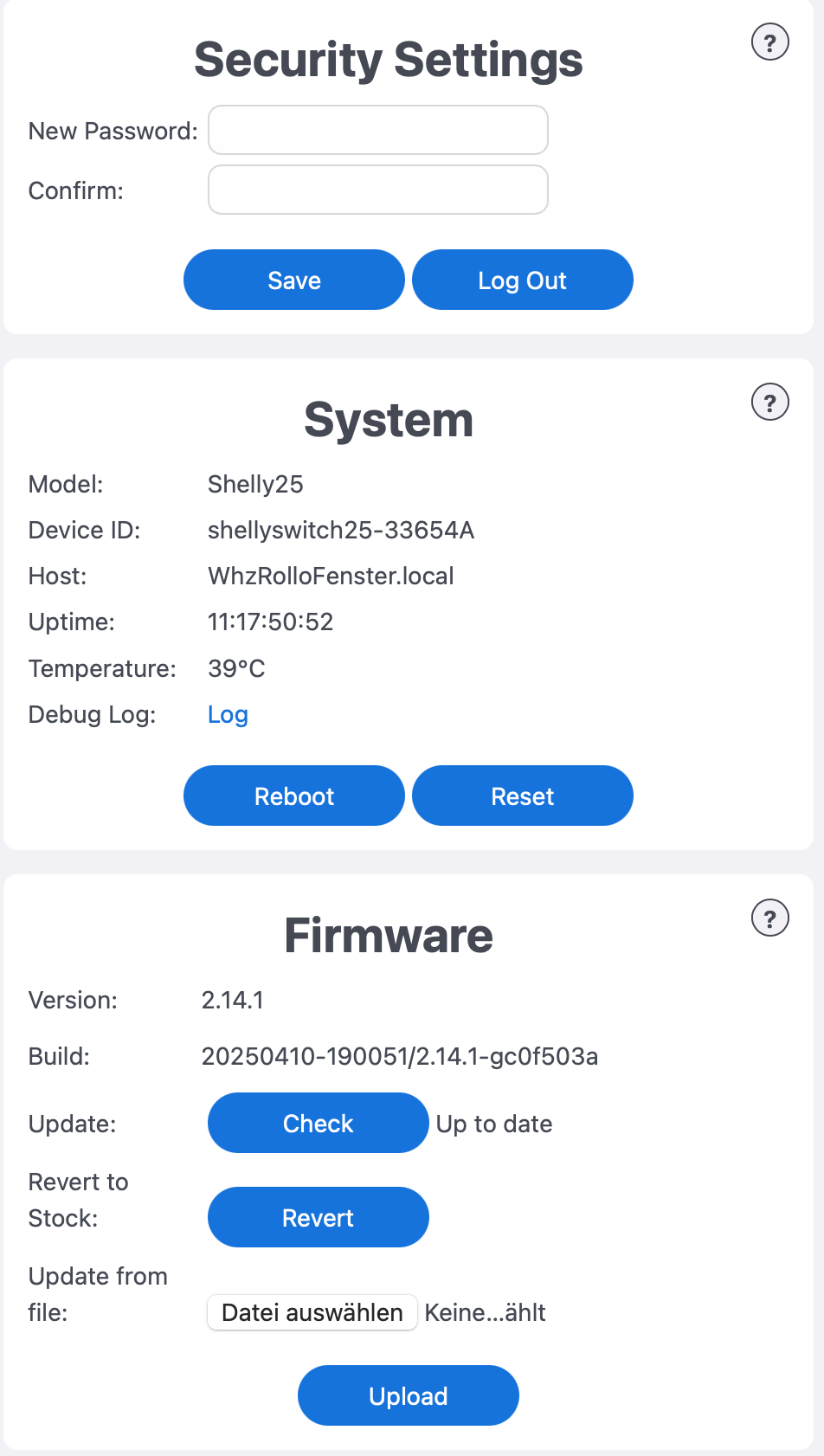Reboot the Shelly device
Screen dimensions: 824x1456
pos(293,796)
